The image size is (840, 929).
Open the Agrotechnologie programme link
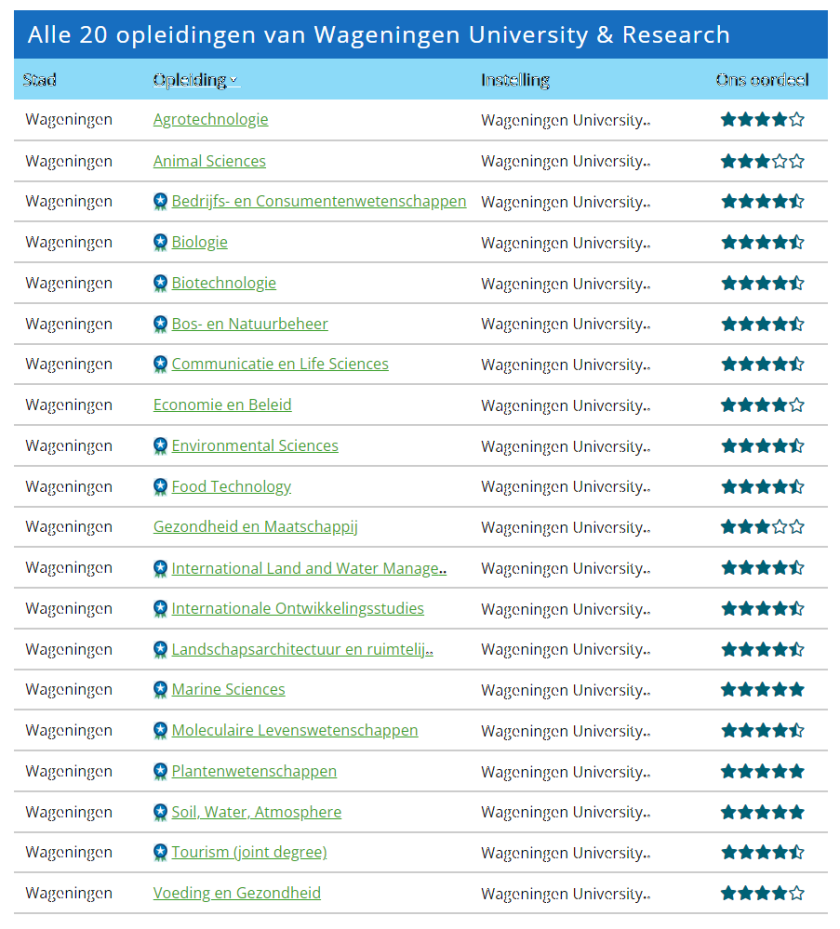[210, 120]
